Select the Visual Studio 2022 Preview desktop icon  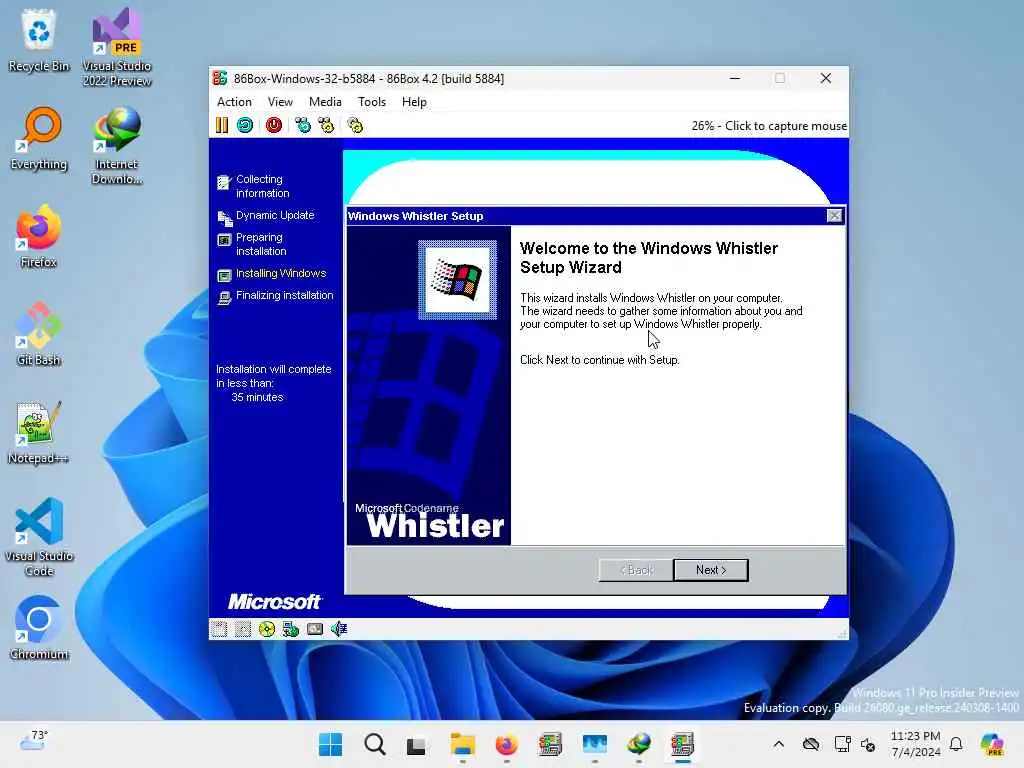117,47
